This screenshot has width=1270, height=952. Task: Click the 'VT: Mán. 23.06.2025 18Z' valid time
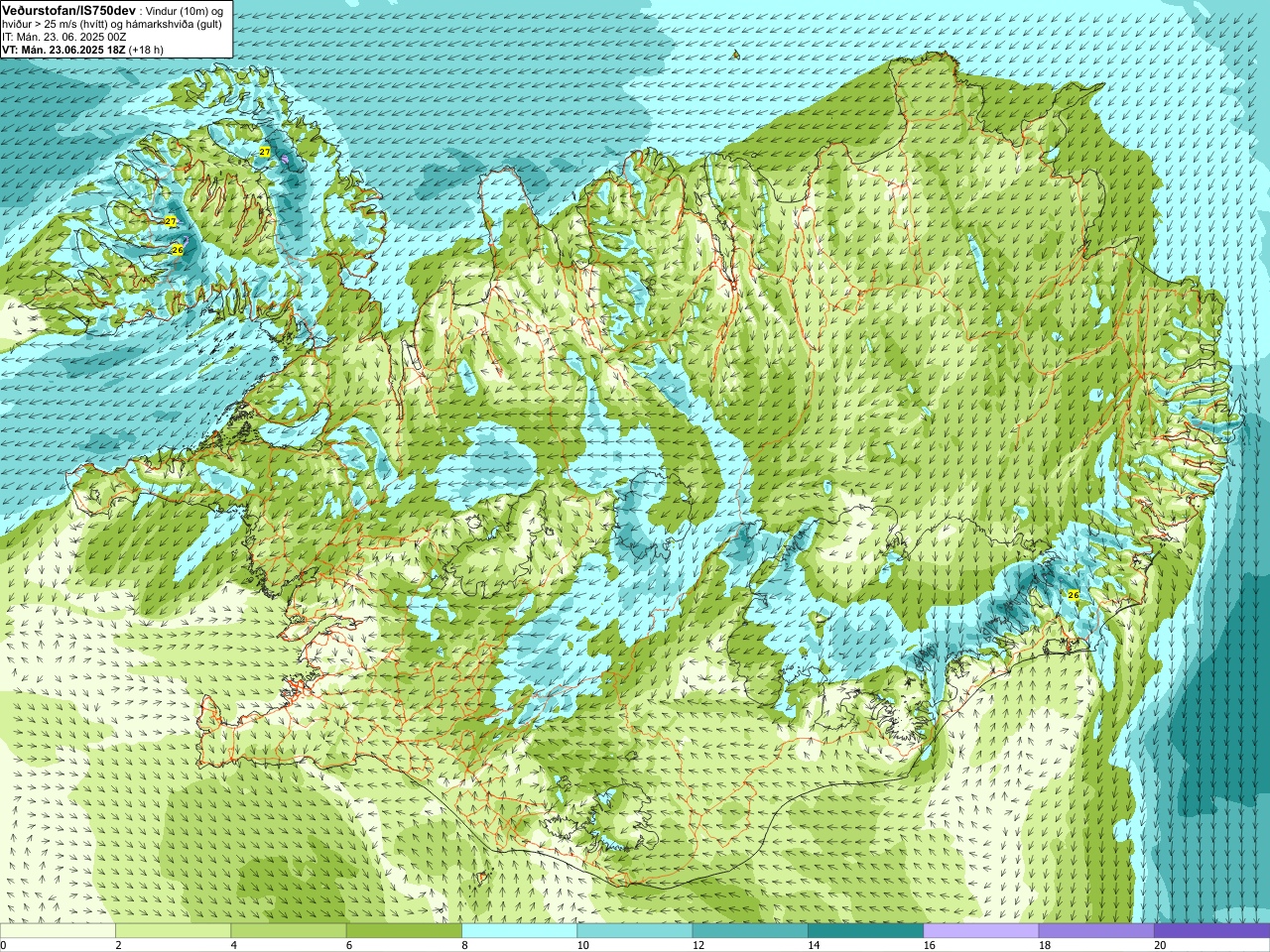click(63, 49)
